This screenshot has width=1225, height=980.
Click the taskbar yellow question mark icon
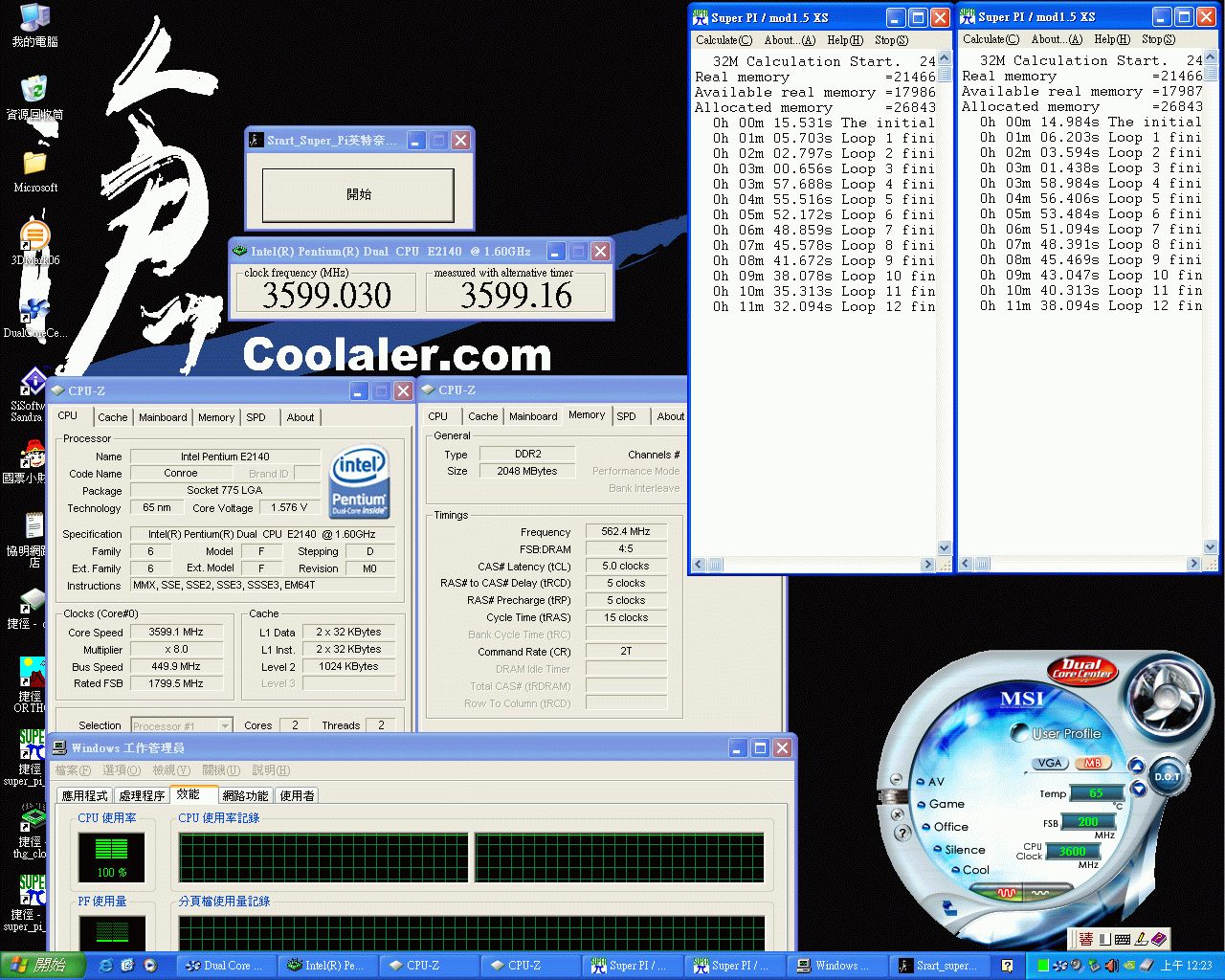point(1007,966)
